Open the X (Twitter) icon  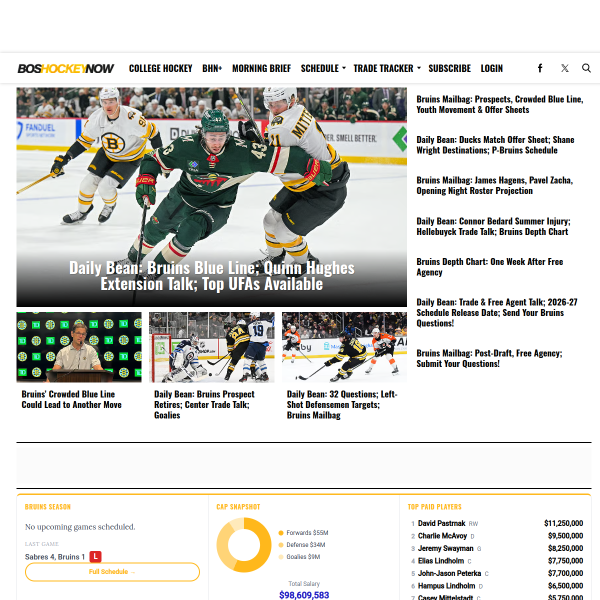point(564,68)
